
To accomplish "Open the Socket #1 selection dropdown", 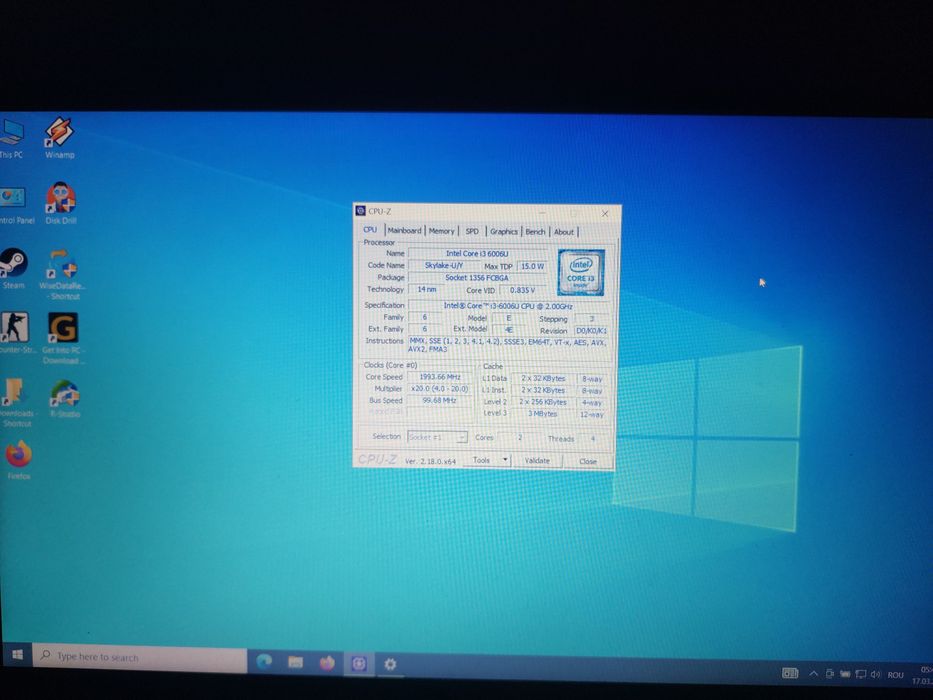I will (437, 437).
